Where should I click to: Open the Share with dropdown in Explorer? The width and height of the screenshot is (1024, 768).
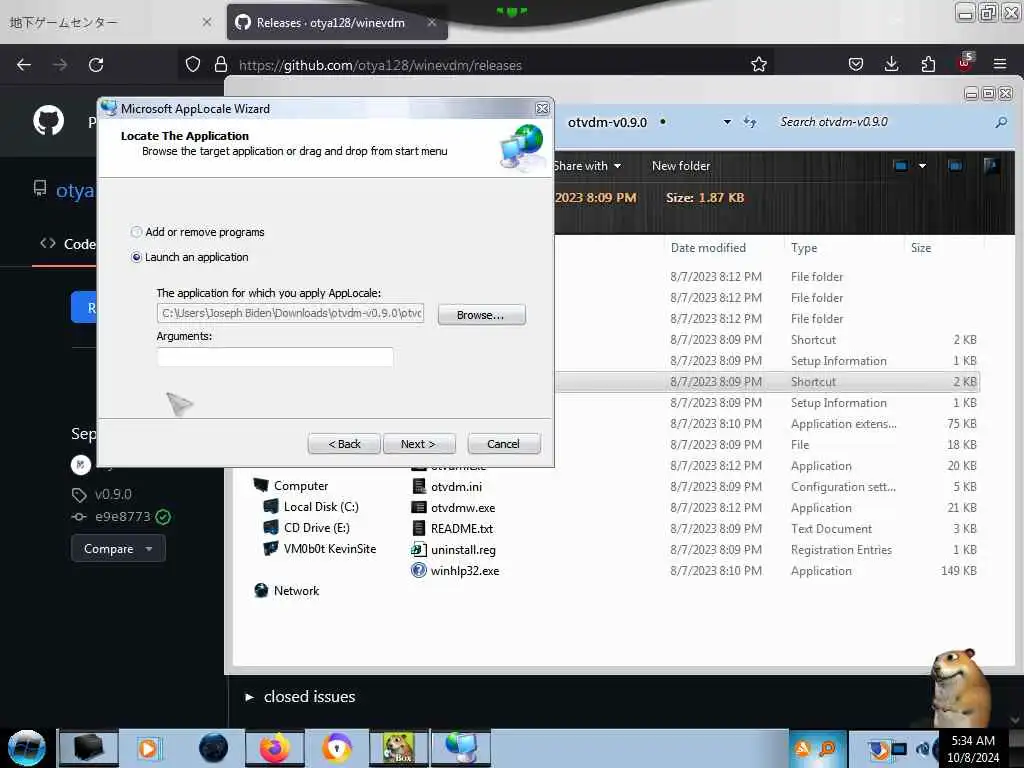click(x=586, y=166)
